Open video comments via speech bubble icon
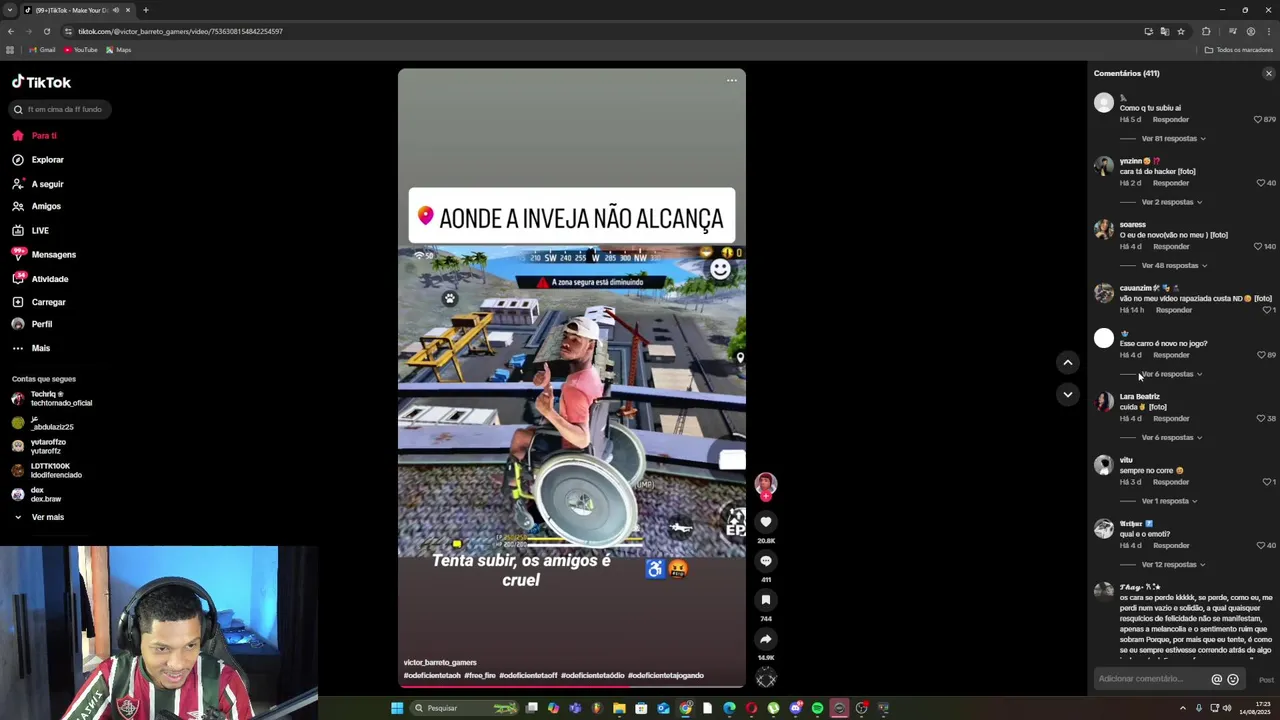The image size is (1280, 720). 766,561
